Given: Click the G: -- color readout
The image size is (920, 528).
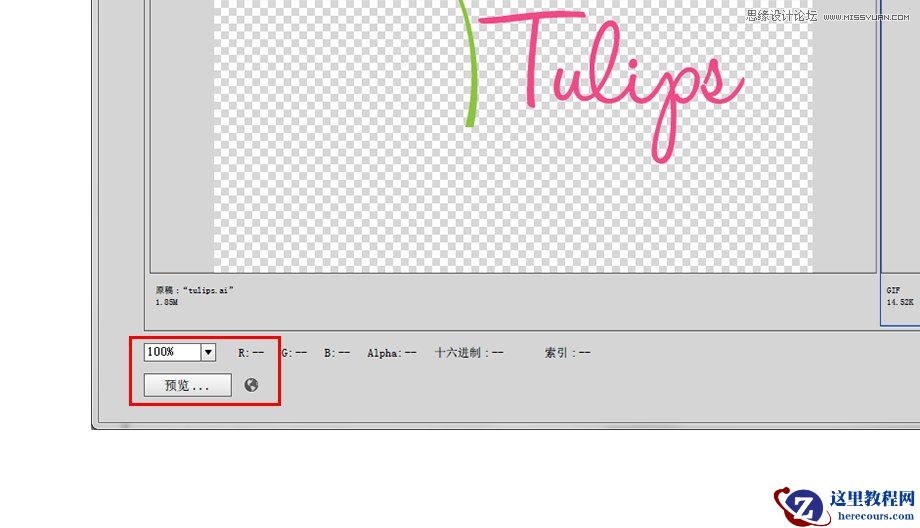Looking at the screenshot, I should point(294,353).
